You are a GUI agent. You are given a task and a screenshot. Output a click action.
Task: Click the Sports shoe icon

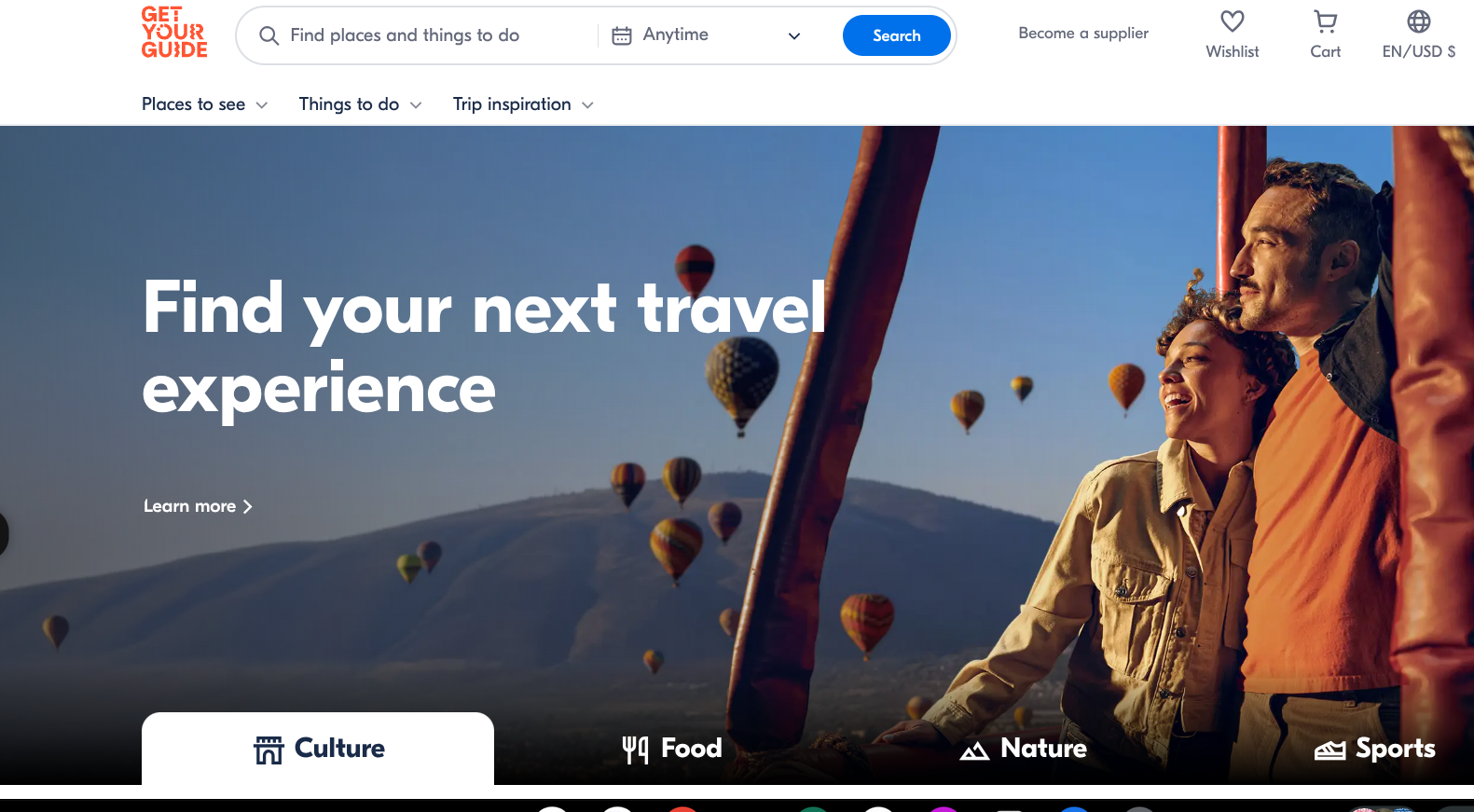point(1329,750)
